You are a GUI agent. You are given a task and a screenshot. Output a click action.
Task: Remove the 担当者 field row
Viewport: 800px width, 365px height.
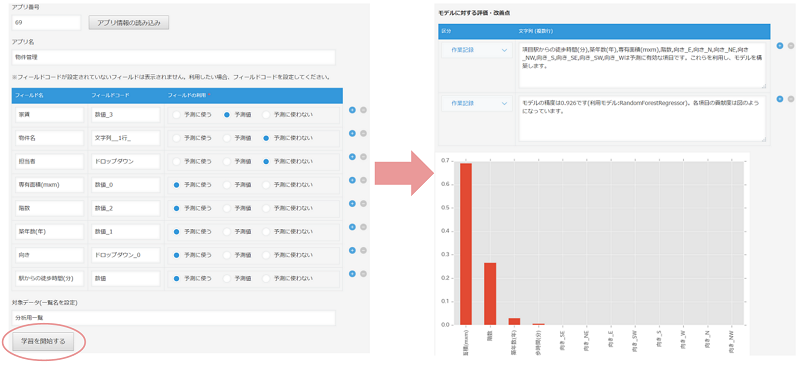tap(363, 157)
